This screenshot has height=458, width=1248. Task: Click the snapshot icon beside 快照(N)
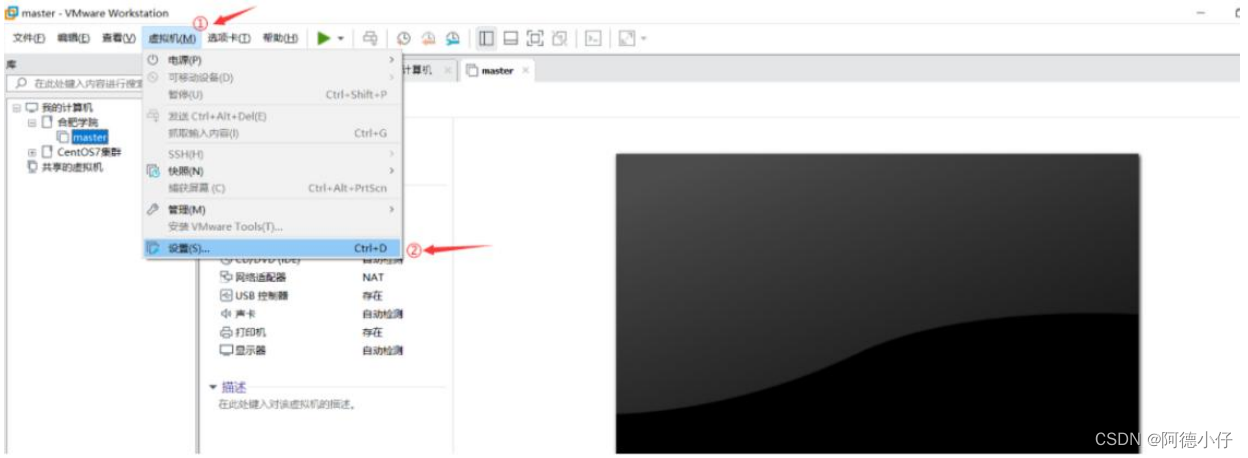pos(153,171)
